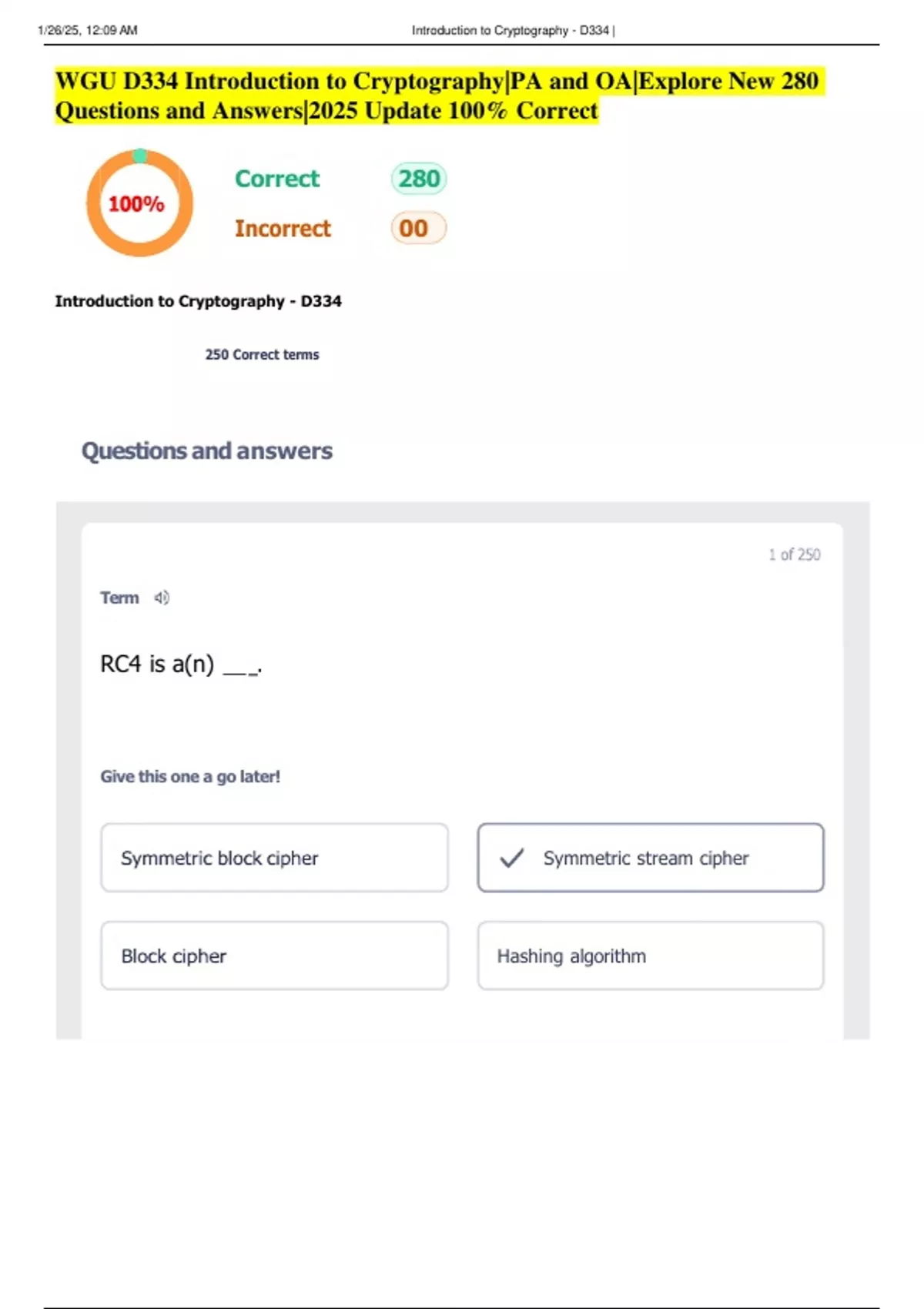Viewport: 924px width, 1309px height.
Task: Click the yellow highlighted WGU D334 title
Action: click(436, 95)
